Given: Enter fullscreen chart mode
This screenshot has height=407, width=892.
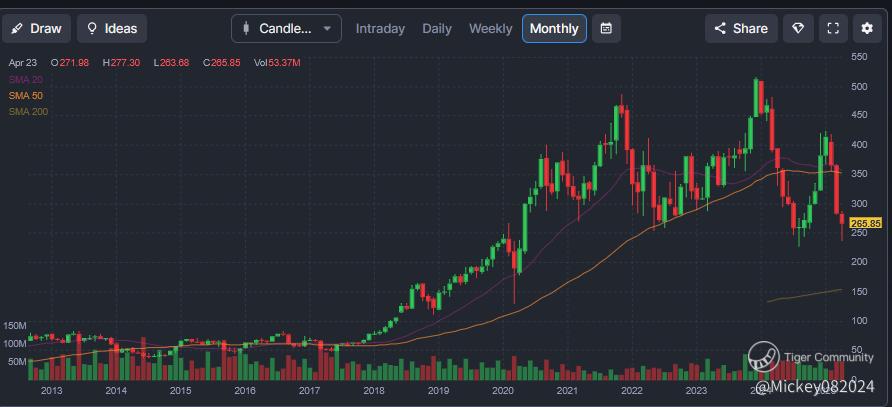Looking at the screenshot, I should 832,28.
